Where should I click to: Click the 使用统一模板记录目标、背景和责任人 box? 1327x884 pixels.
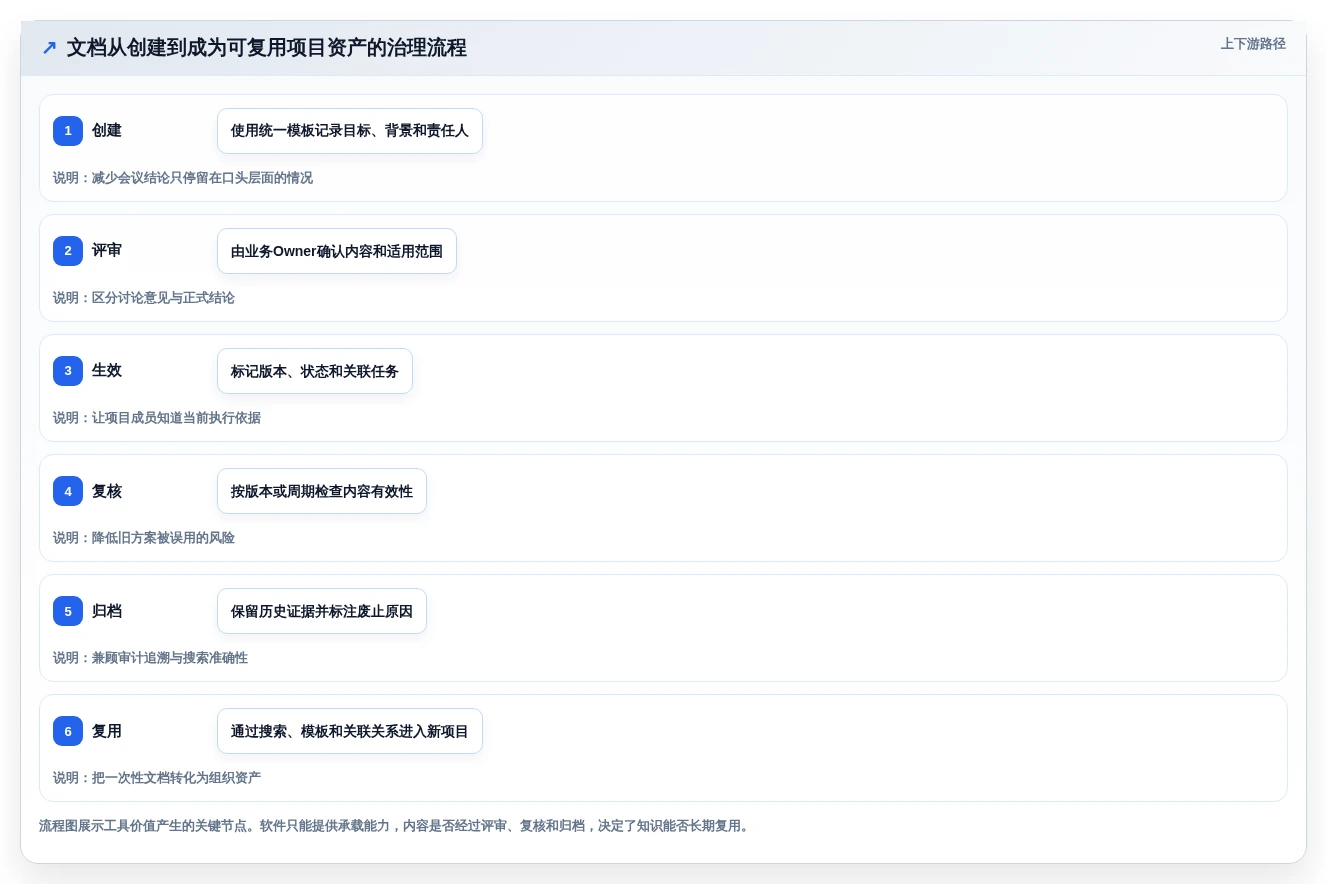[350, 131]
